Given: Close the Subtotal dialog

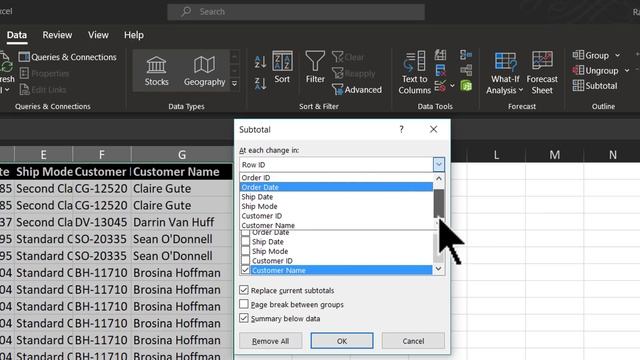Looking at the screenshot, I should (433, 129).
